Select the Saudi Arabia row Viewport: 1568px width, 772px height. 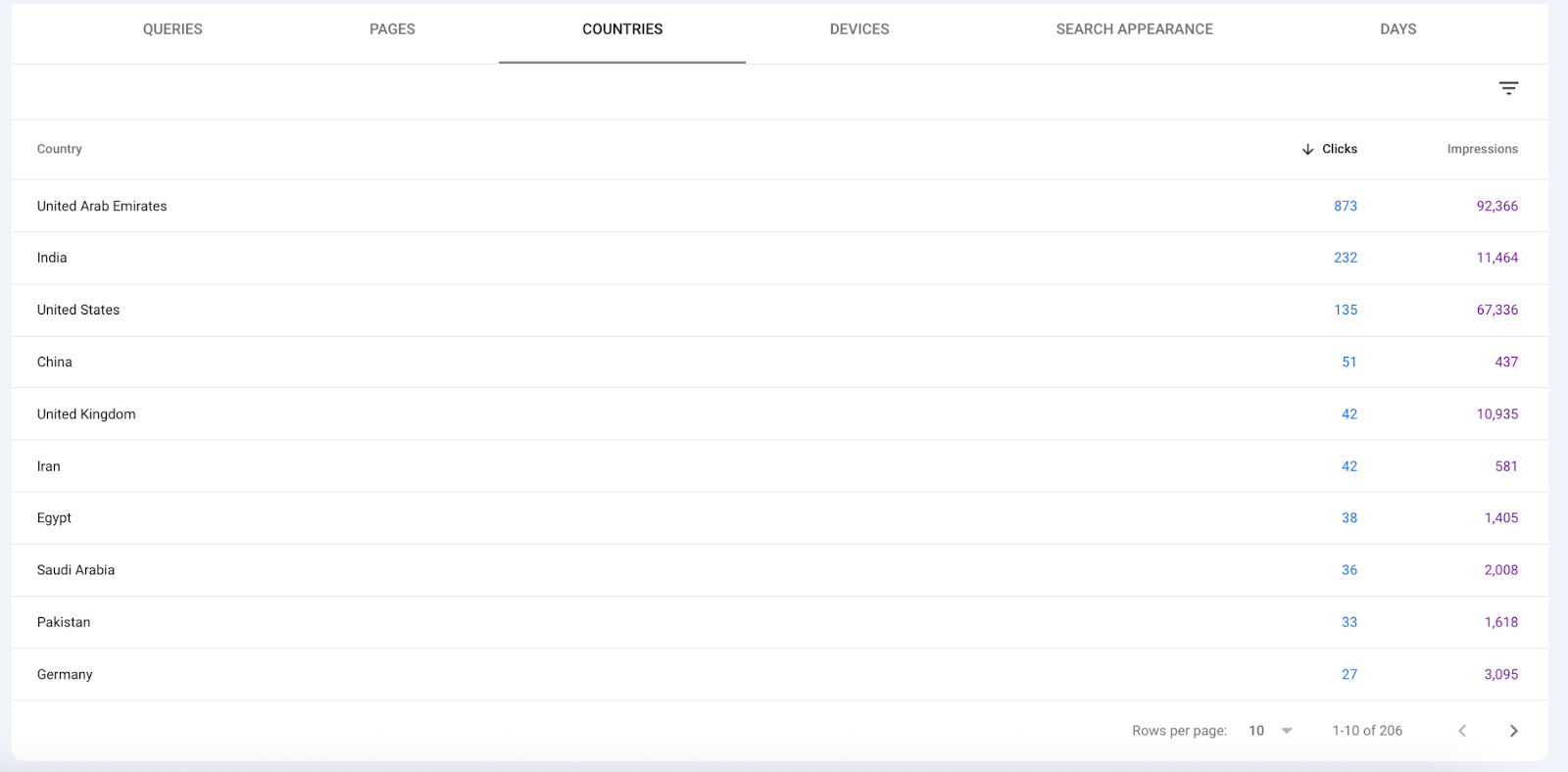coord(75,570)
